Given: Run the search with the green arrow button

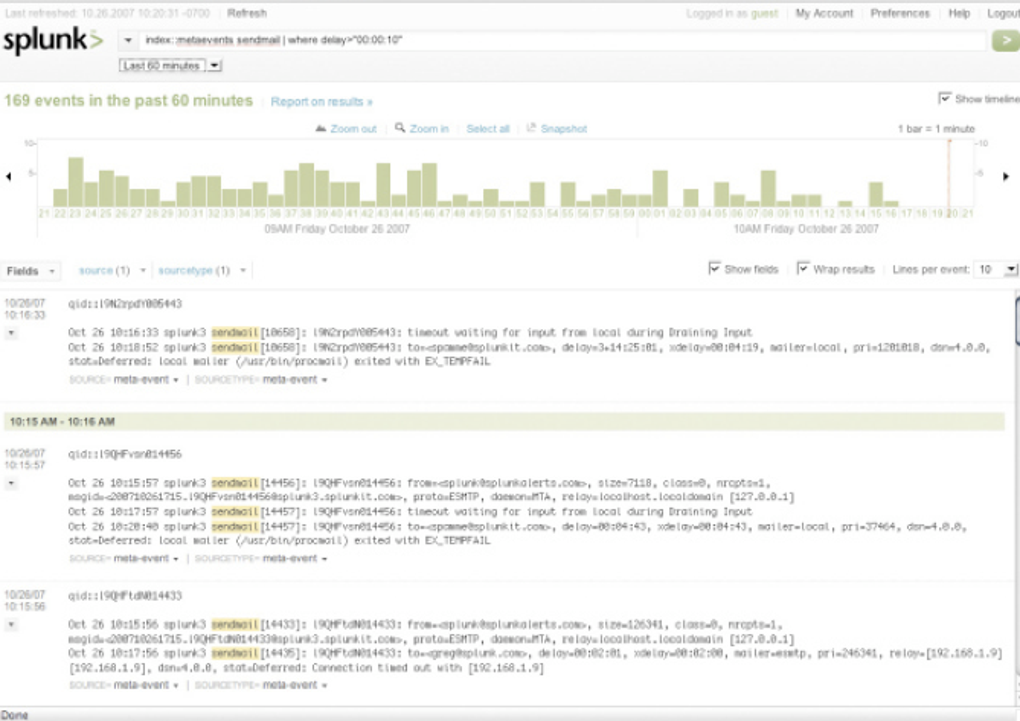Looking at the screenshot, I should click(x=1006, y=40).
